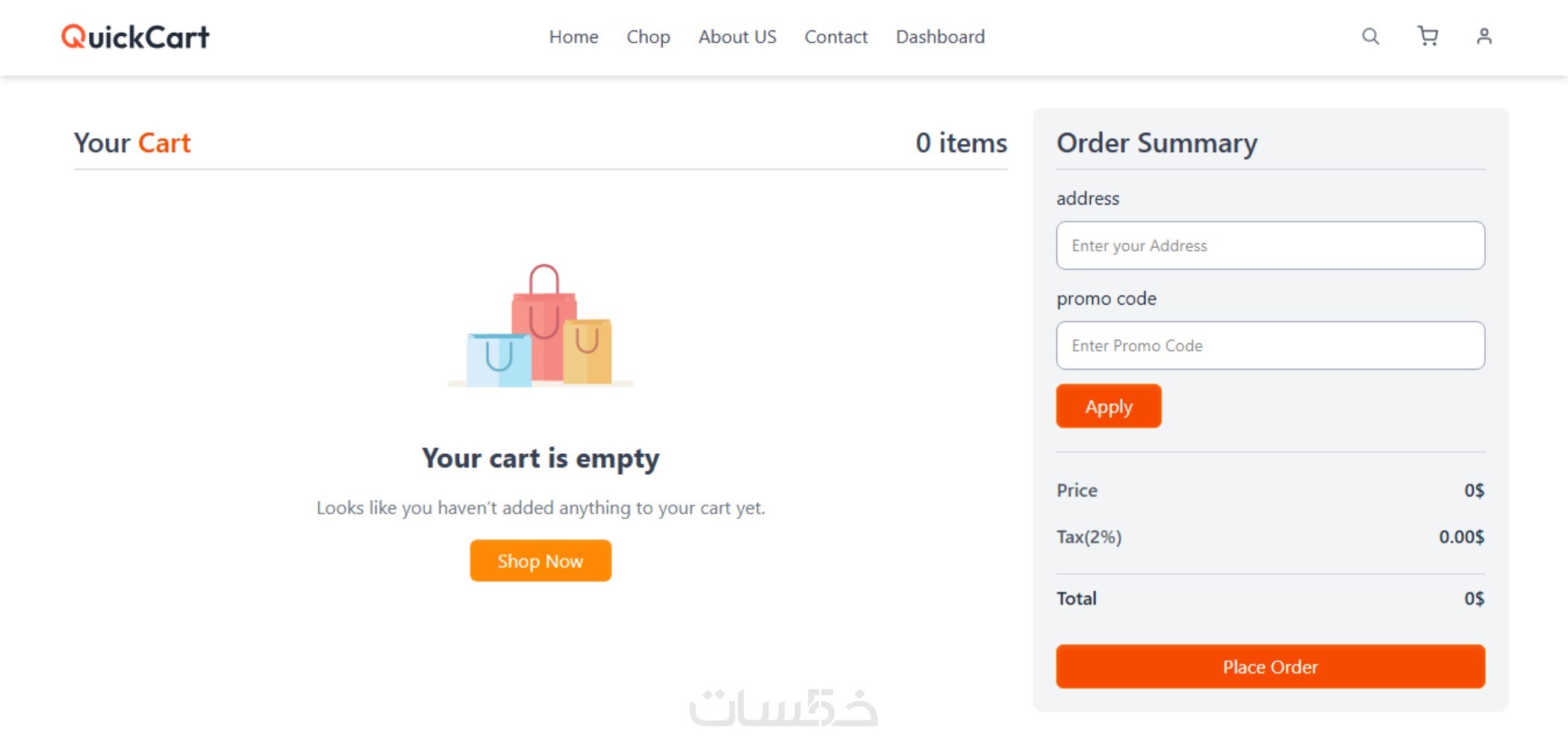Screen dimensions: 1568x742
Task: Click the Enter Promo Code field
Action: point(1270,346)
